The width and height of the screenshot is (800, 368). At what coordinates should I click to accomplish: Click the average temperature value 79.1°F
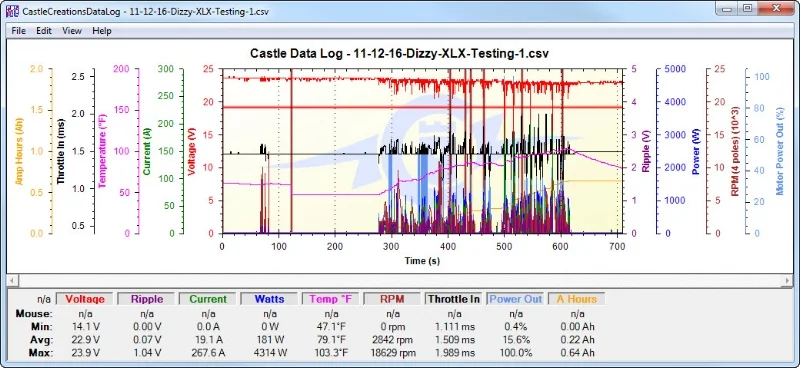click(x=331, y=339)
